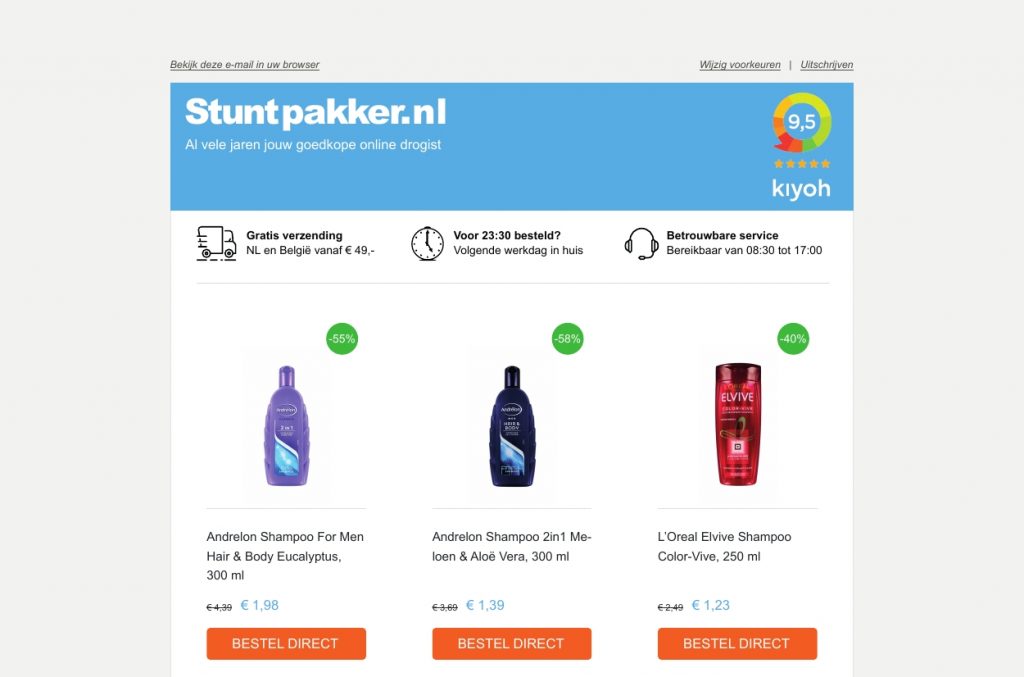Click the headset customer service icon
Viewport: 1024px width, 677px height.
tap(641, 244)
